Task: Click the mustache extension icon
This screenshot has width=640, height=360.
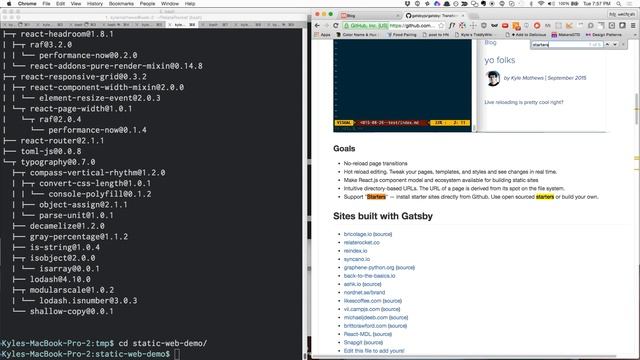Action: 494,25
